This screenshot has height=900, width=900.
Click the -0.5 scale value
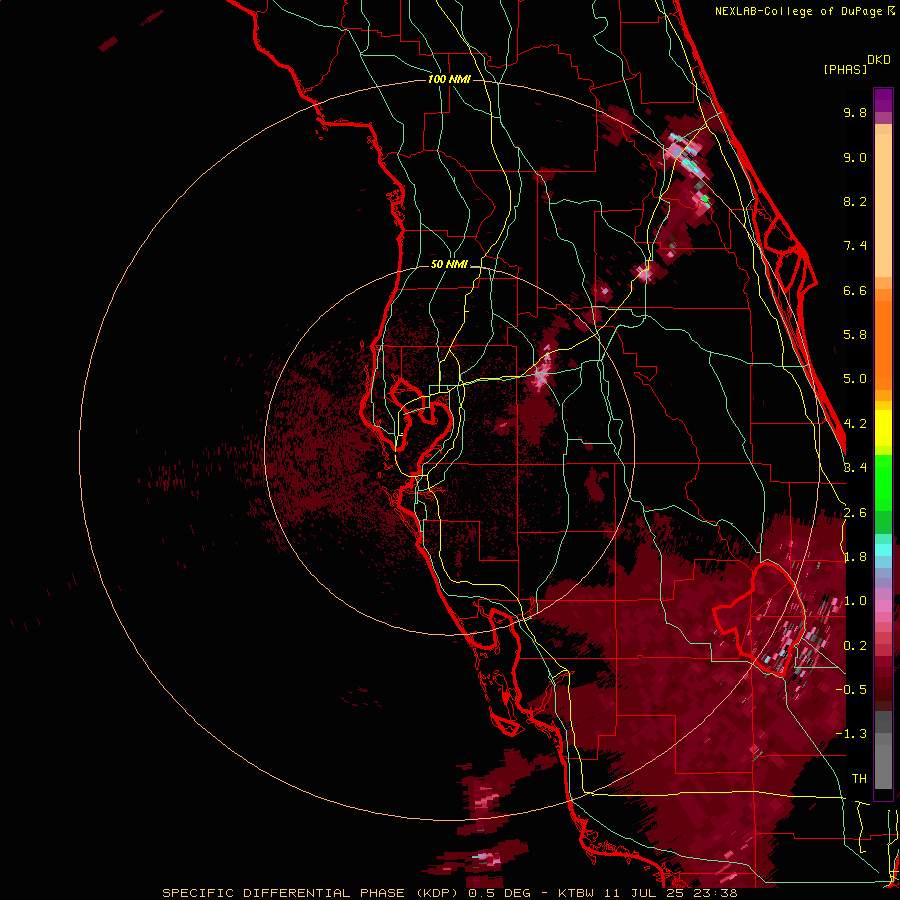click(851, 690)
